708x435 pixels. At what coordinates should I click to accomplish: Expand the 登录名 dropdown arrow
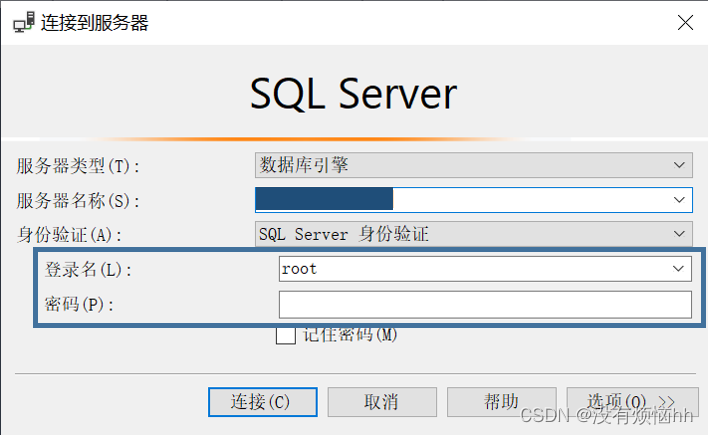[x=678, y=269]
